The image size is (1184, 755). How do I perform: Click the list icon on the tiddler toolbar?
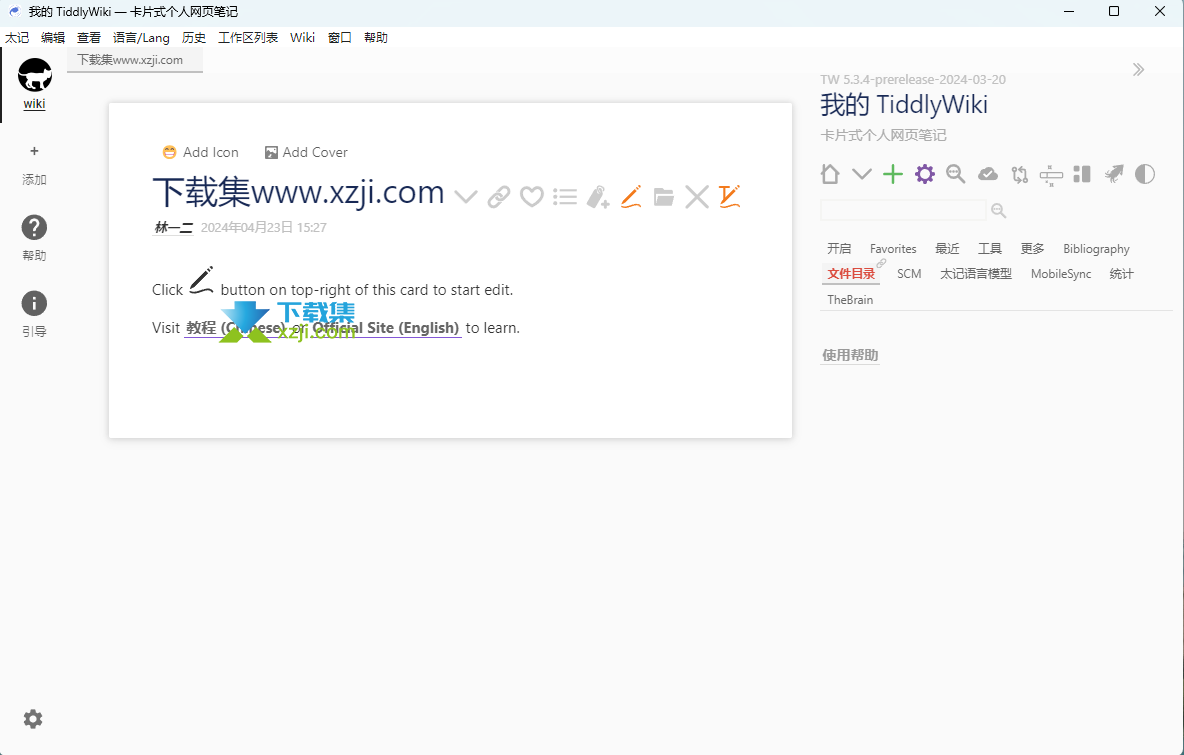tap(565, 197)
